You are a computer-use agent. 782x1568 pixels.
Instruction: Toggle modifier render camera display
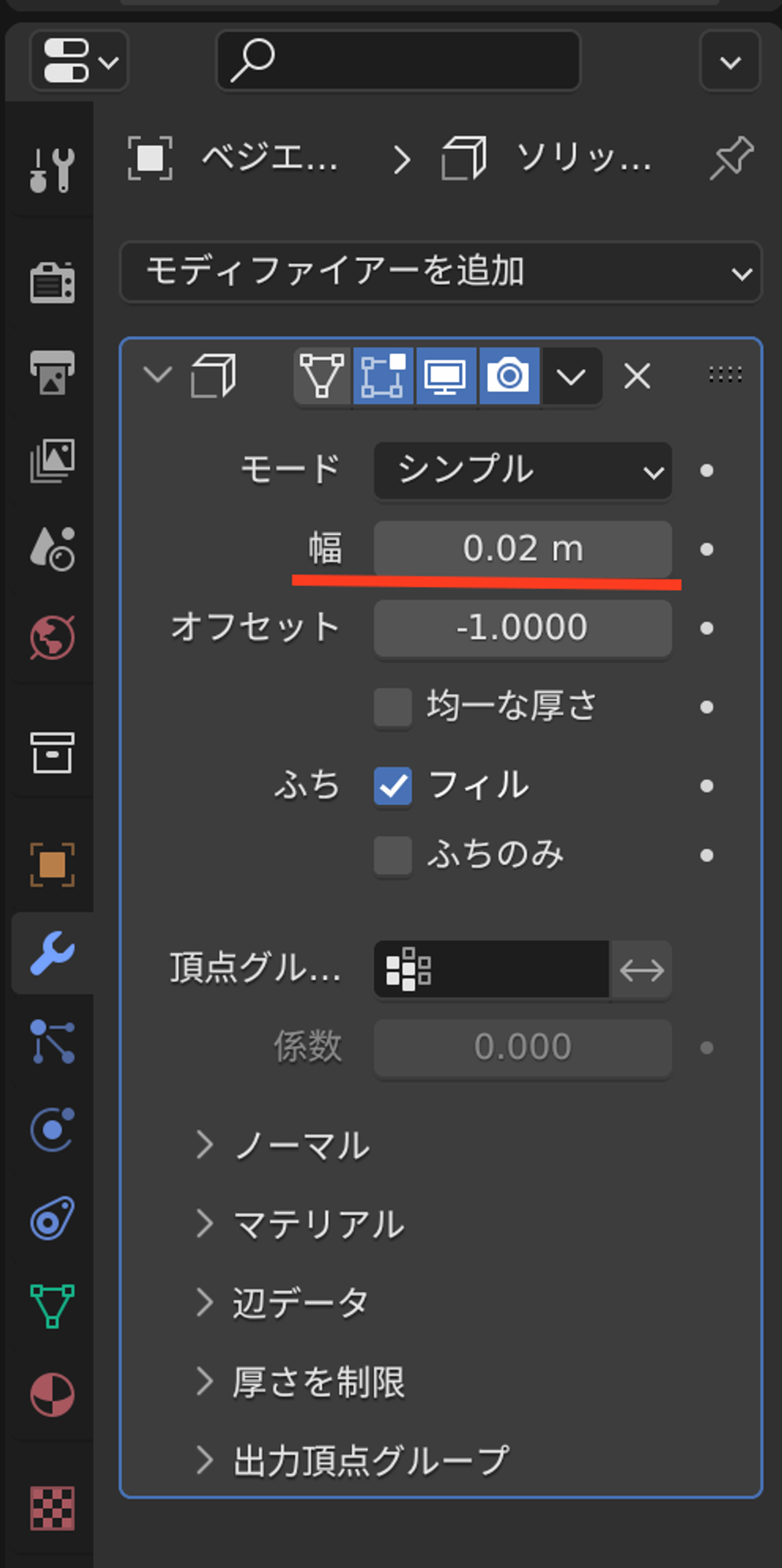[509, 376]
